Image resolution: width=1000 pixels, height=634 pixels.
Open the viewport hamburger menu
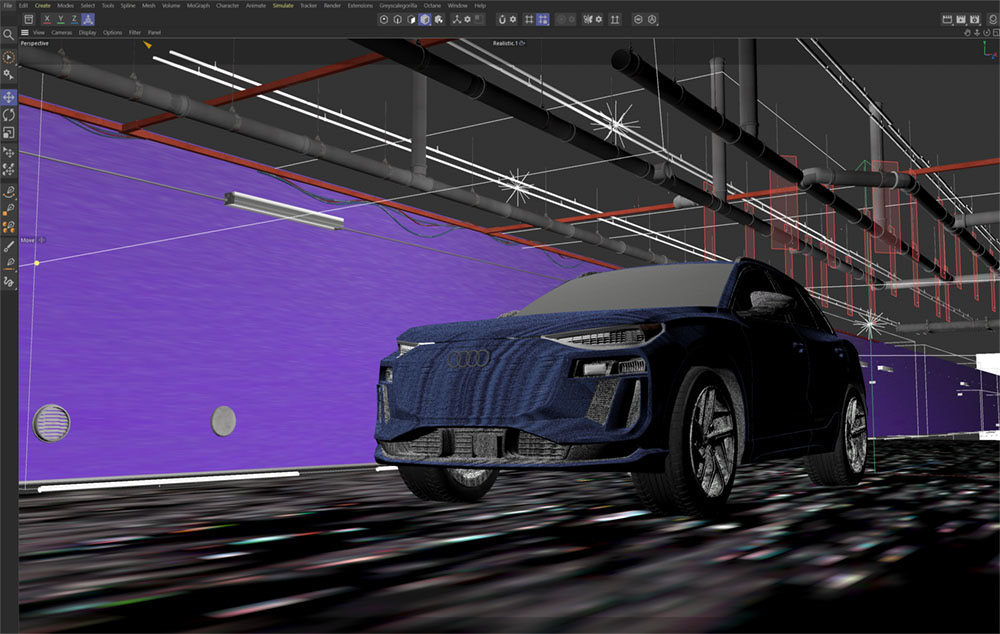click(25, 33)
